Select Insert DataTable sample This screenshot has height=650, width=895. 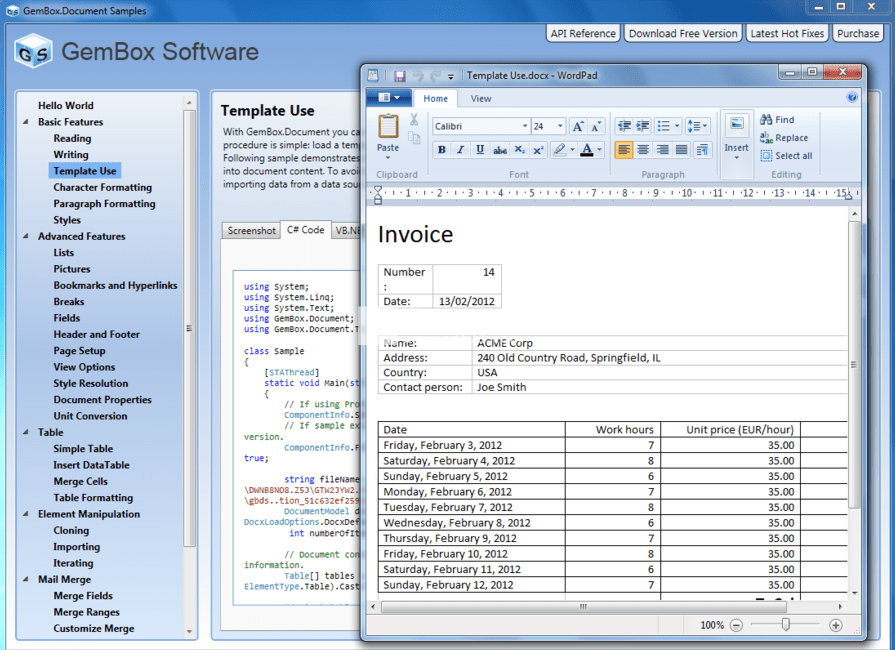pos(91,465)
